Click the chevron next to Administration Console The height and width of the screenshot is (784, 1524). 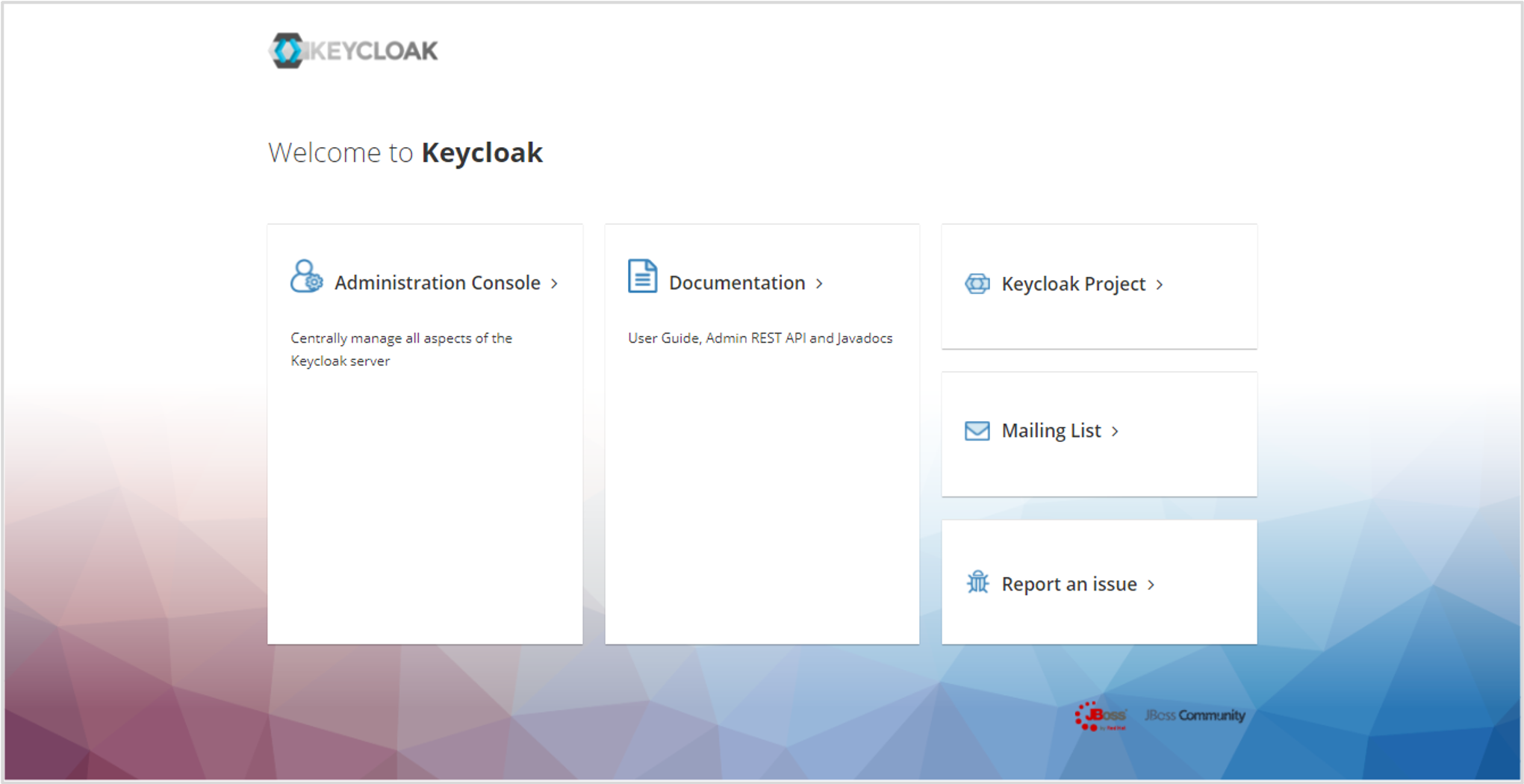pos(554,284)
